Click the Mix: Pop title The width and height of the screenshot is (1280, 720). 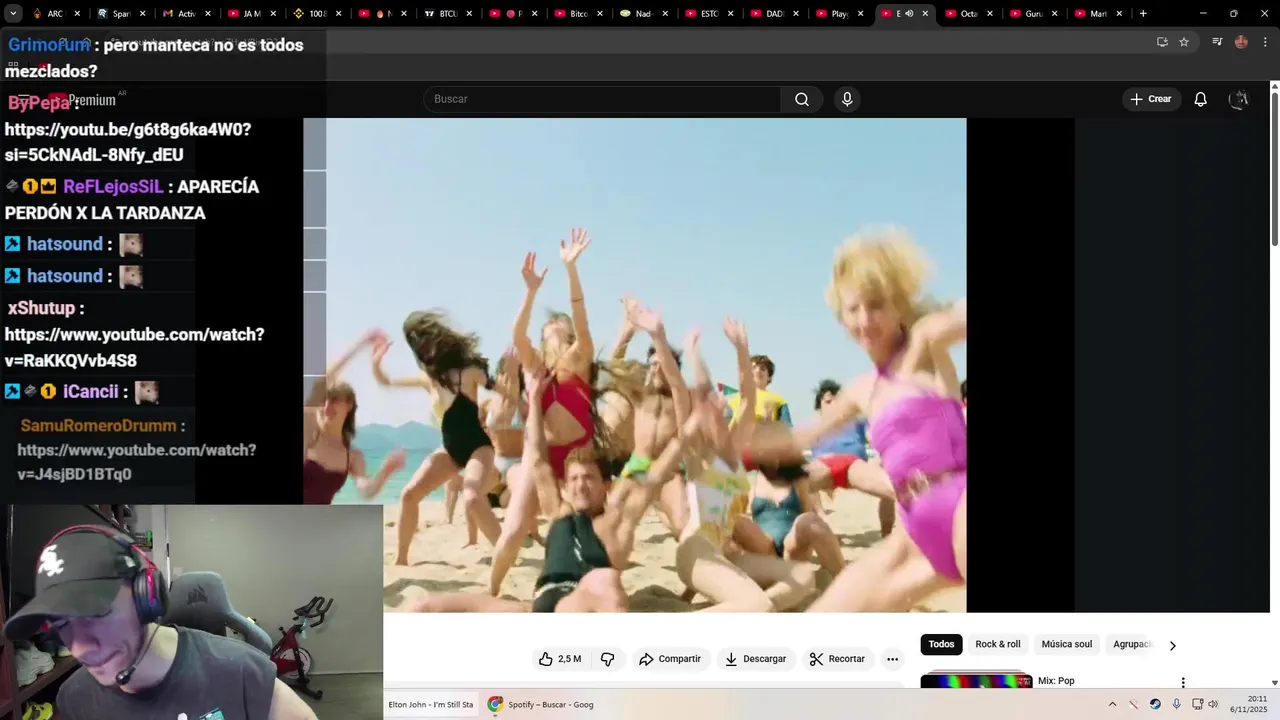(x=1056, y=681)
